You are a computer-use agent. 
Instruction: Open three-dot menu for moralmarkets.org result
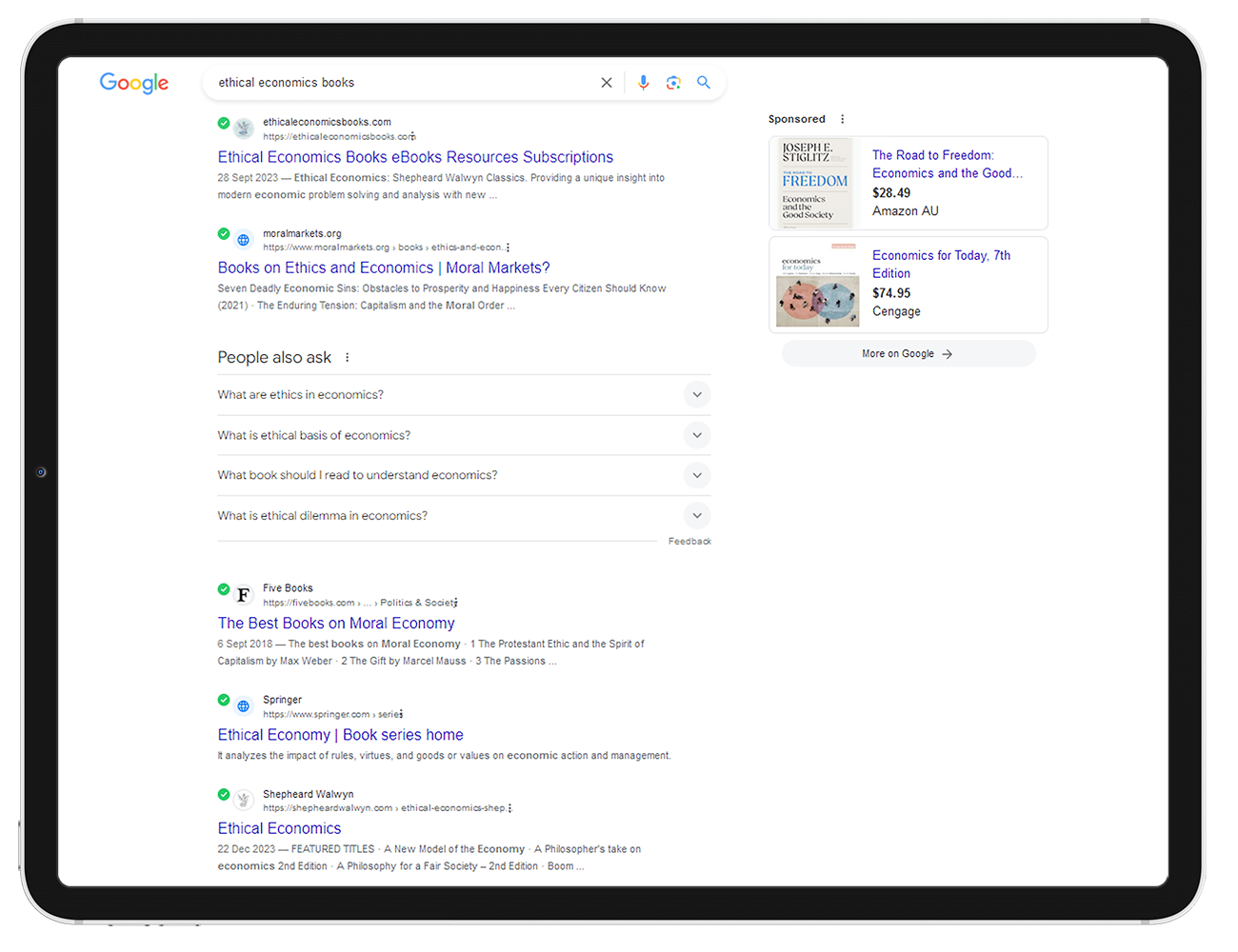tap(508, 248)
